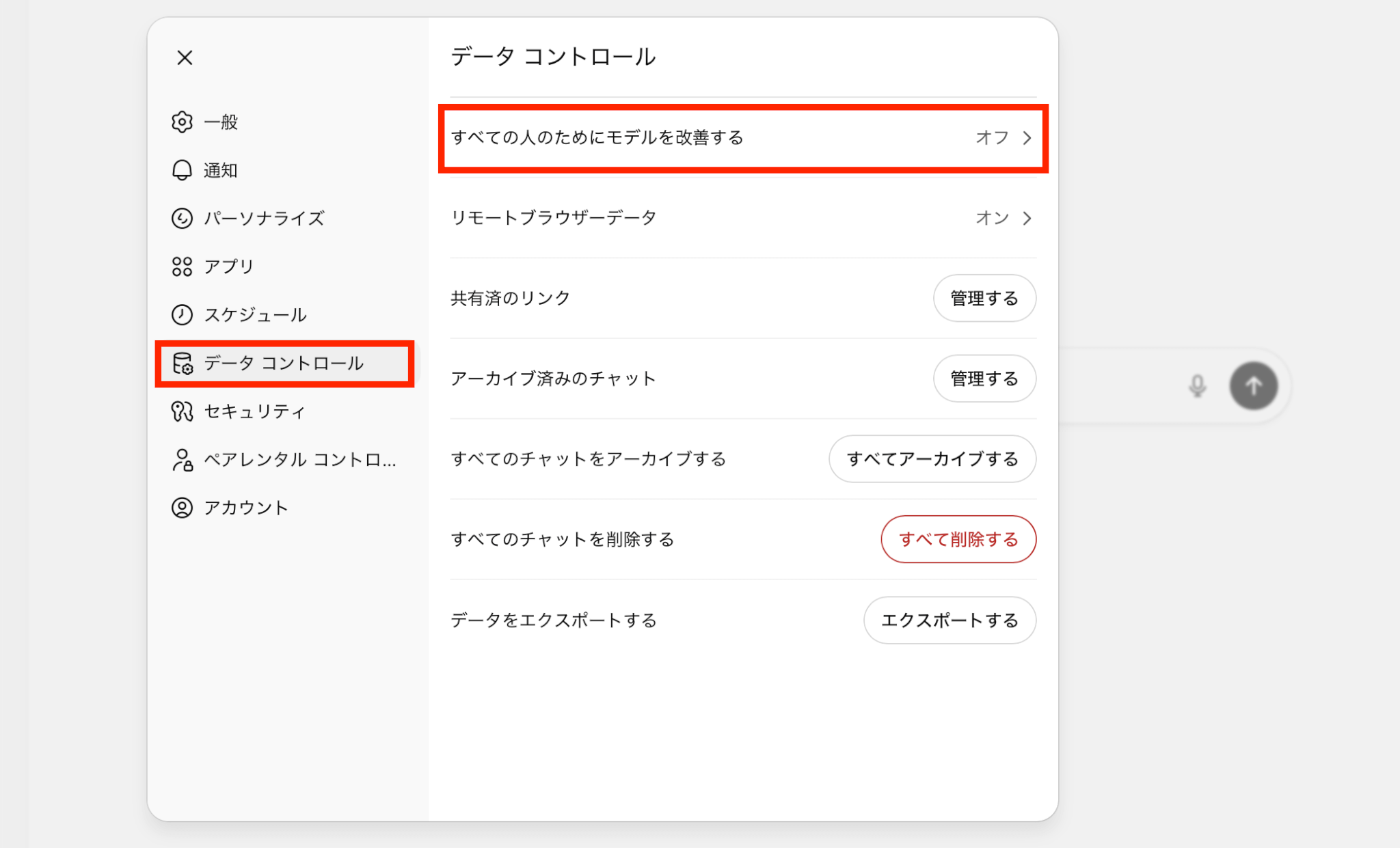Screen dimensions: 1400x848
Task: Close settings dialog with X
Action: point(185,57)
